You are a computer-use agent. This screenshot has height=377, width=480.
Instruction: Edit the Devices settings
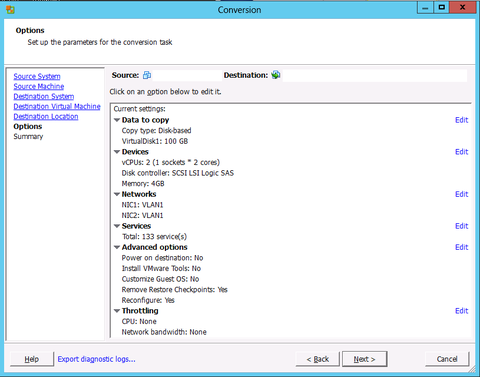462,152
